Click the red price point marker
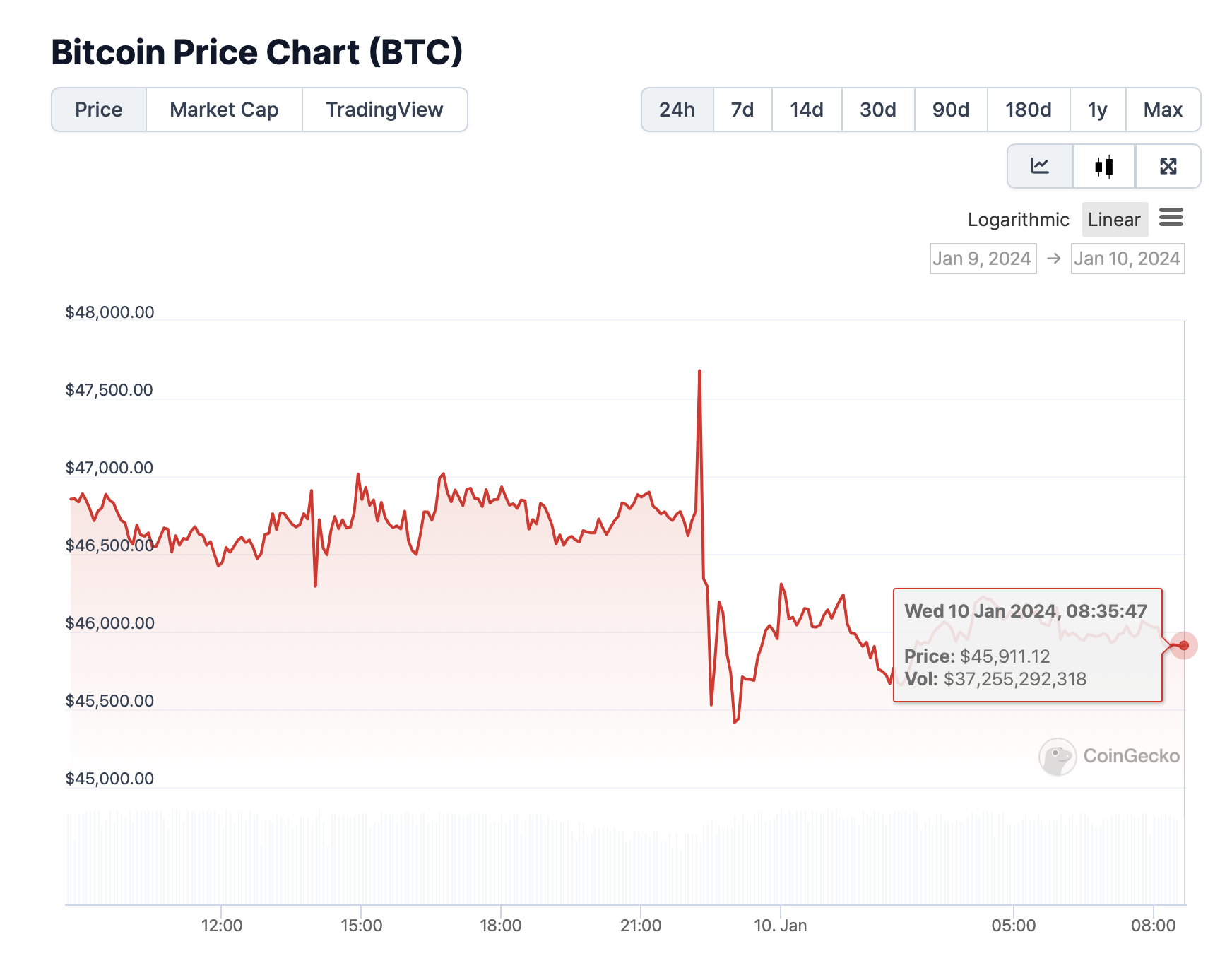This screenshot has width=1232, height=968. tap(1184, 645)
